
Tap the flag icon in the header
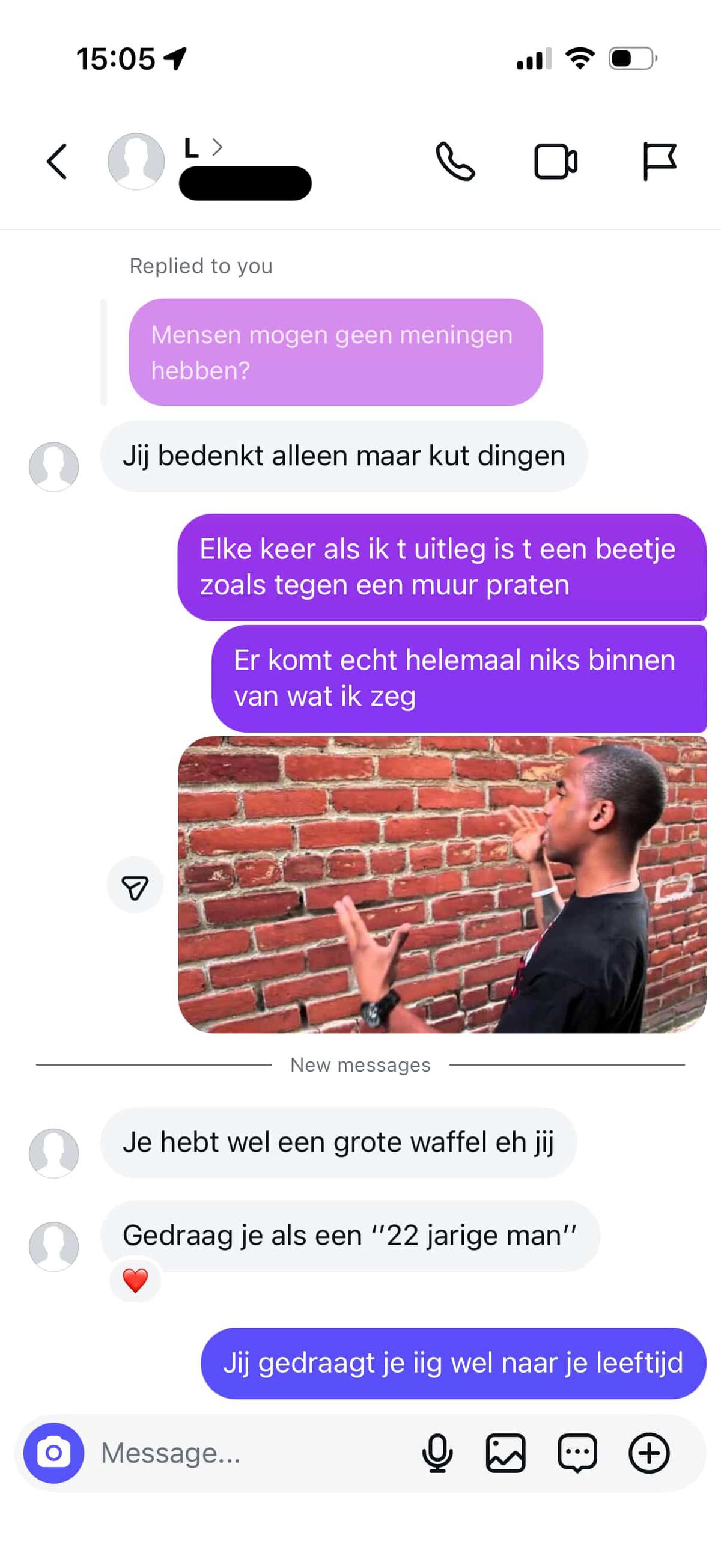pyautogui.click(x=660, y=161)
